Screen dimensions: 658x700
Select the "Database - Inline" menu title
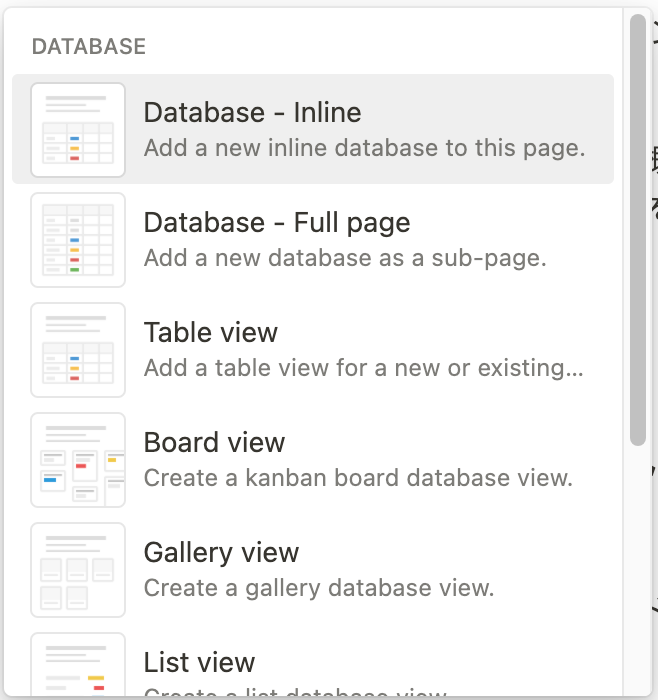[x=252, y=113]
